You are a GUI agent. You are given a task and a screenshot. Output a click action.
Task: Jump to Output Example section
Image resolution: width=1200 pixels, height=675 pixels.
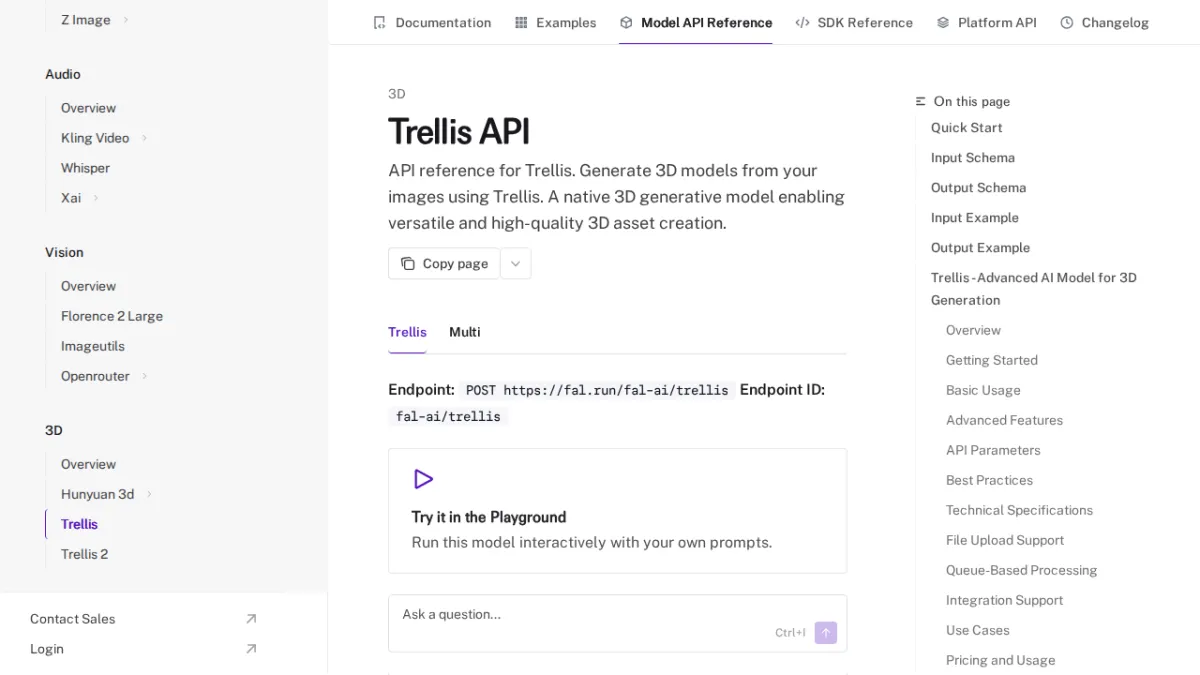[x=980, y=248]
